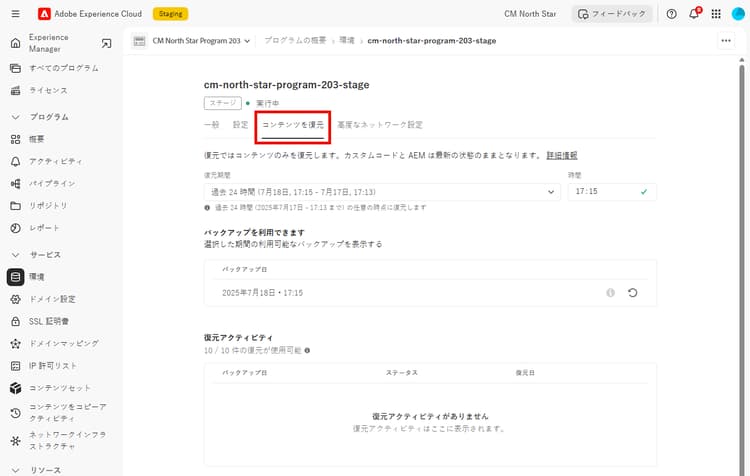The width and height of the screenshot is (750, 476).
Task: Open the user profile avatar
Action: pos(739,14)
